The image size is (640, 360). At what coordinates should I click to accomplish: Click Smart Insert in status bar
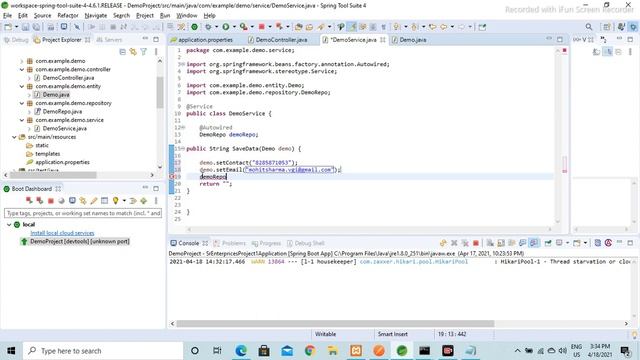(x=393, y=334)
